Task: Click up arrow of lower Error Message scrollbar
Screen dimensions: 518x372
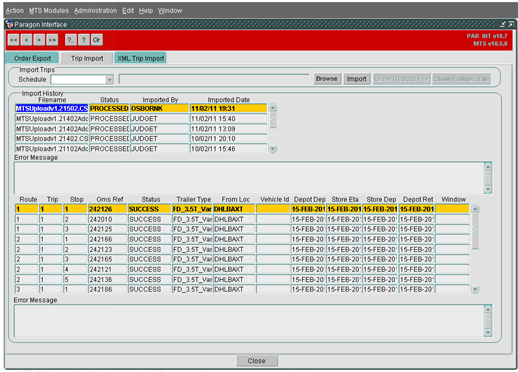Action: [x=488, y=309]
